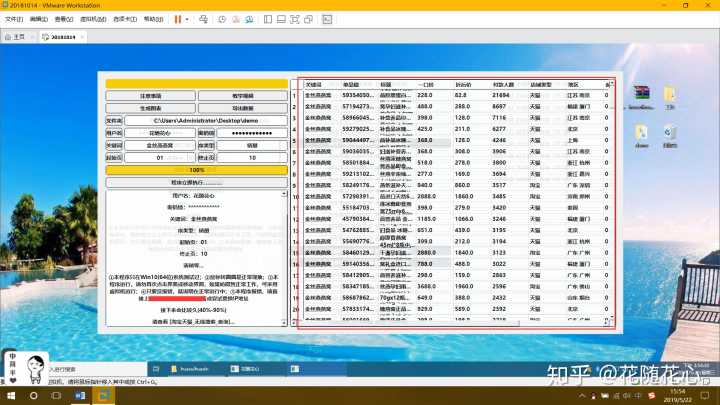Image resolution: width=720 pixels, height=405 pixels.
Task: Expand the dropdown arrow beside the pause button
Action: 189,18
